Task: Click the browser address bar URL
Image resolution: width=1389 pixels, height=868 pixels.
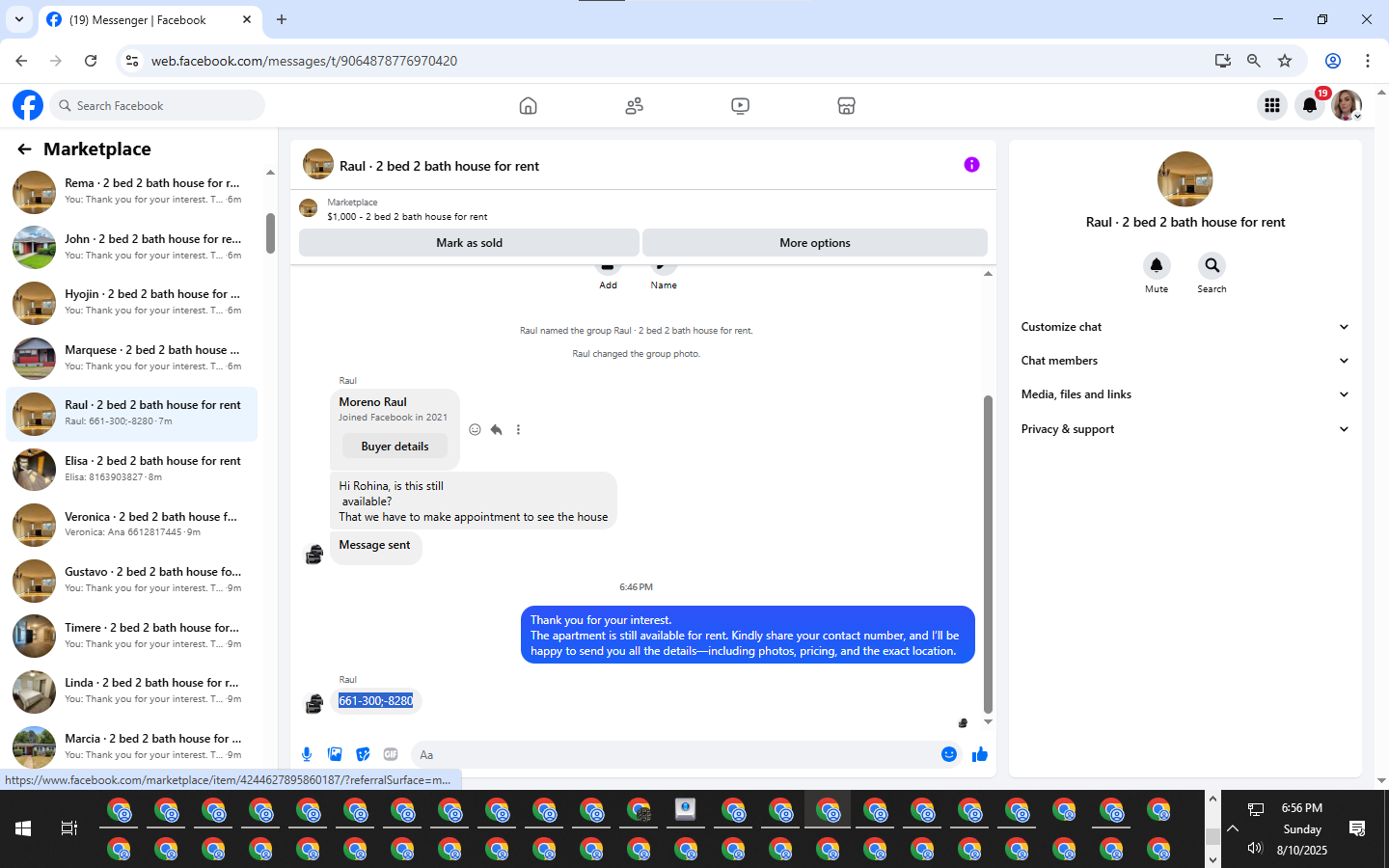Action: coord(304,61)
